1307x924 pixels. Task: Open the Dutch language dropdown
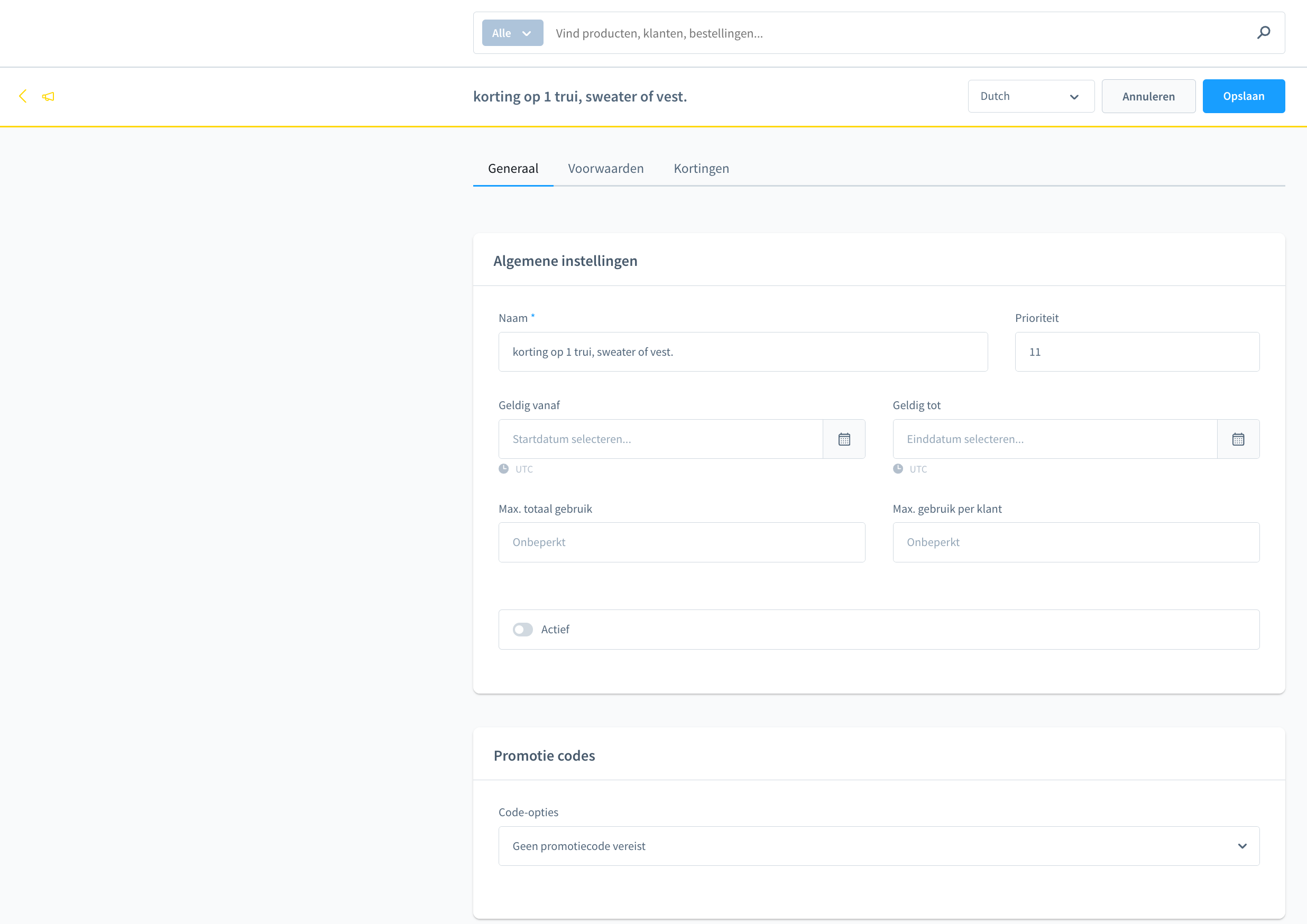coord(1031,96)
